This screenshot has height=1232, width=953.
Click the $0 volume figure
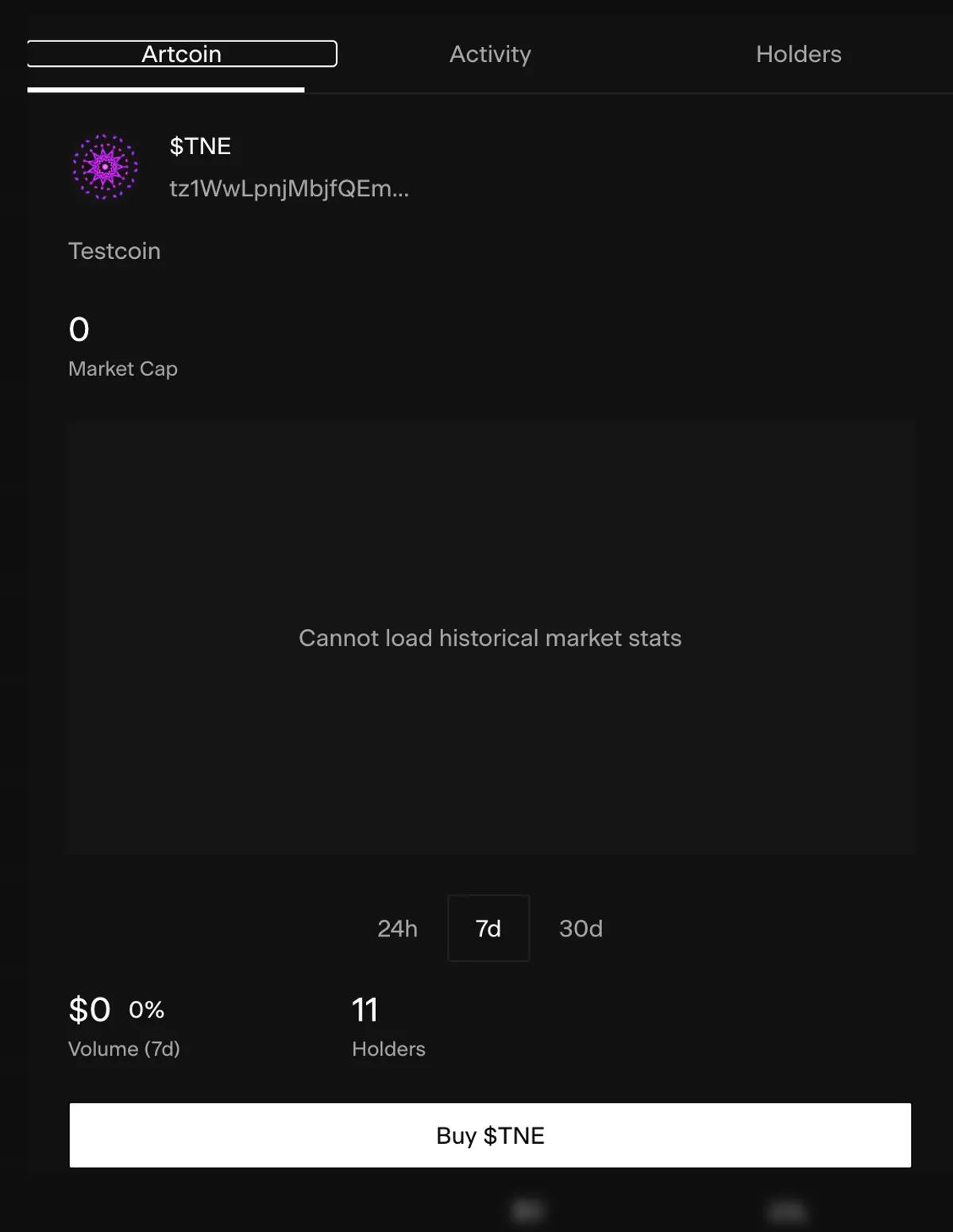coord(89,1010)
